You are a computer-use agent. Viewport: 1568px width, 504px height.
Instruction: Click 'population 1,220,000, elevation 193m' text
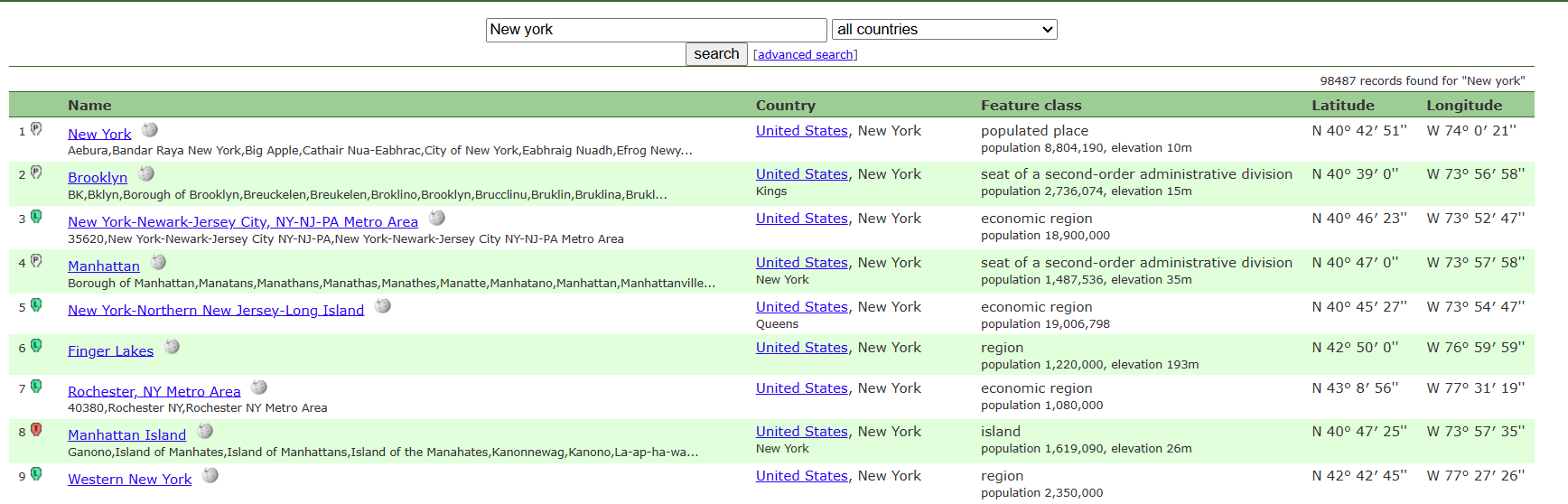(1090, 365)
